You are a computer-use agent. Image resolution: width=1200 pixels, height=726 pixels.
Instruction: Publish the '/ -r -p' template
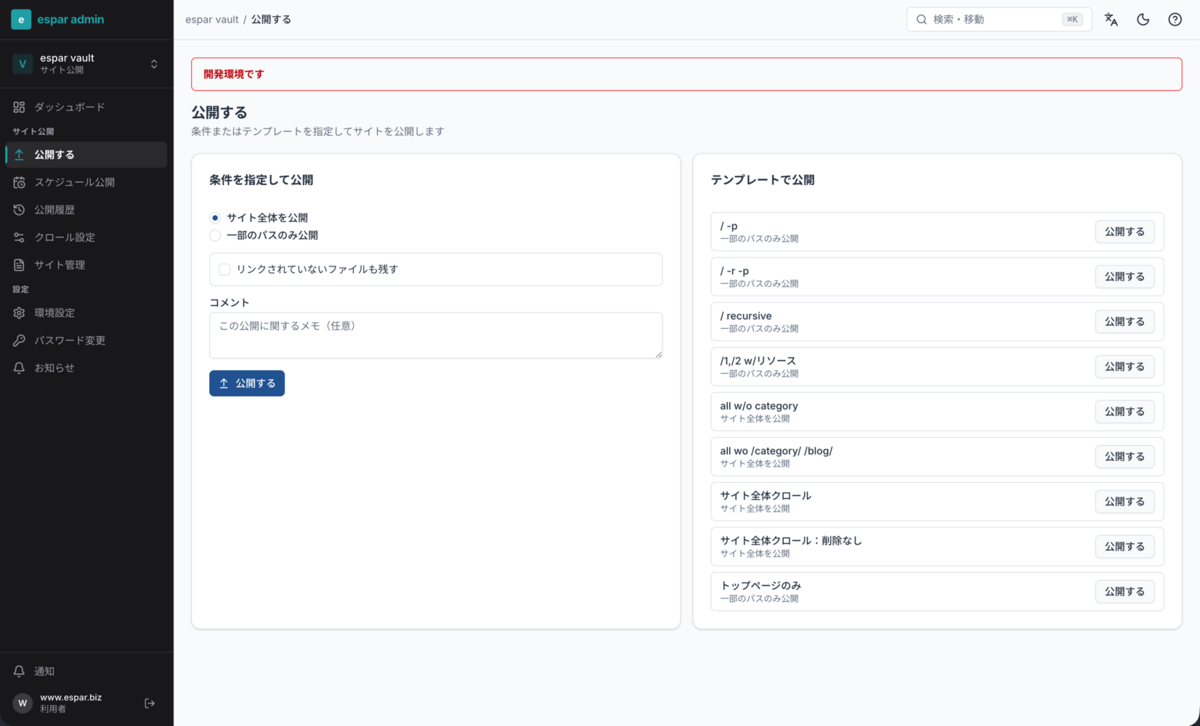pyautogui.click(x=1125, y=277)
